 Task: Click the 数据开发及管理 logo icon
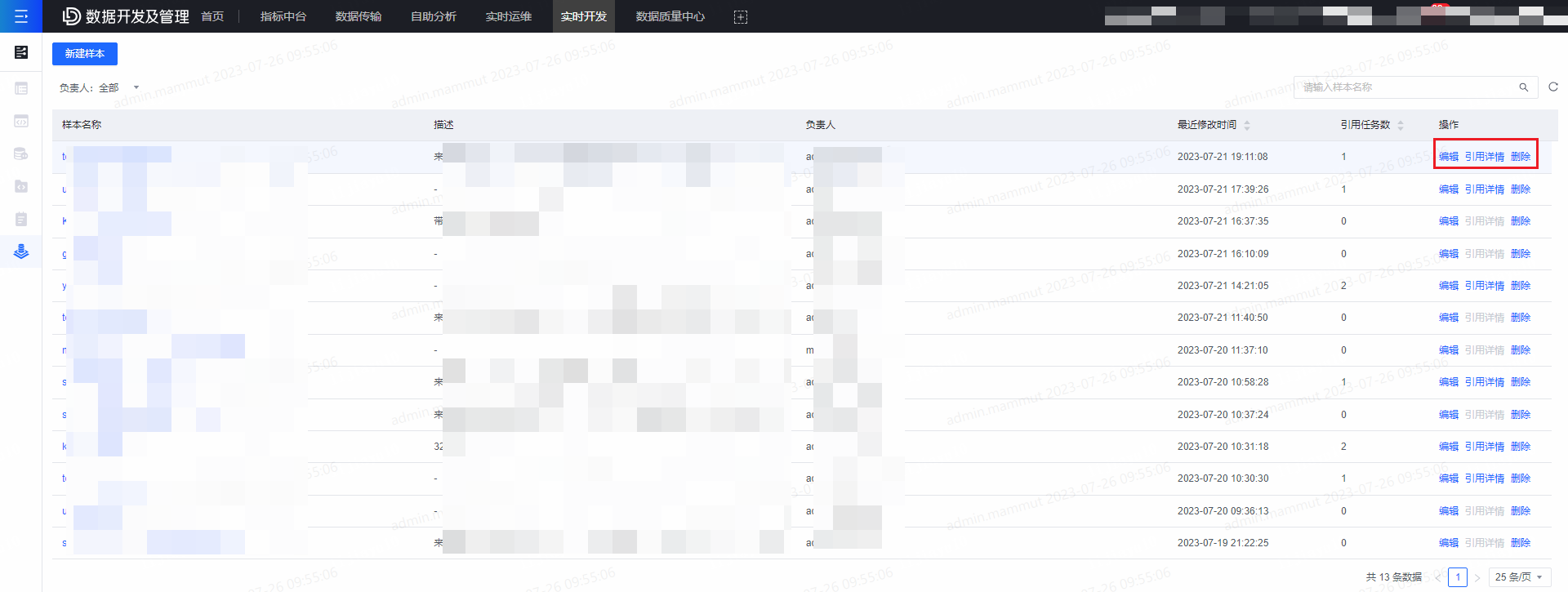coord(71,16)
